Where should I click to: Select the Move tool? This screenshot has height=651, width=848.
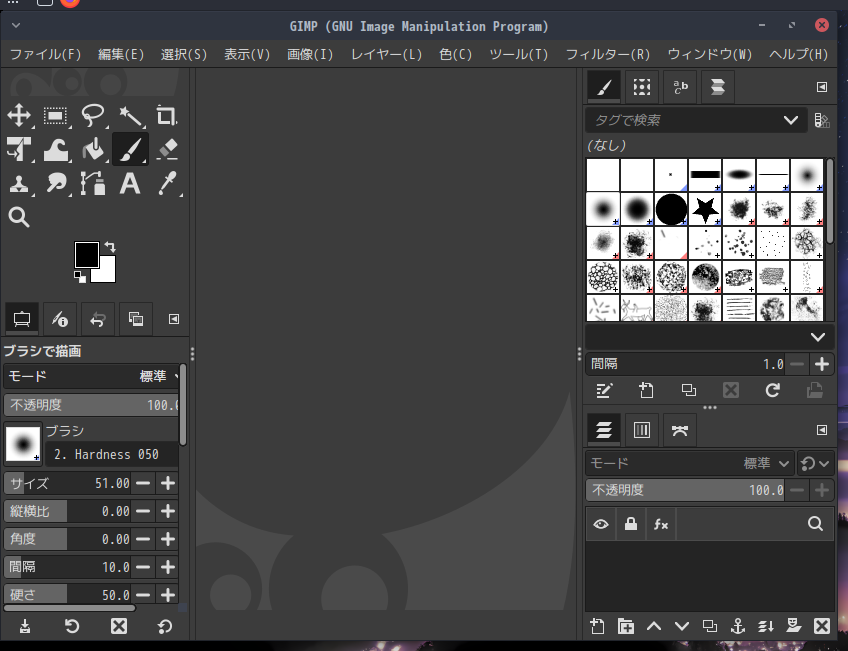[x=19, y=116]
